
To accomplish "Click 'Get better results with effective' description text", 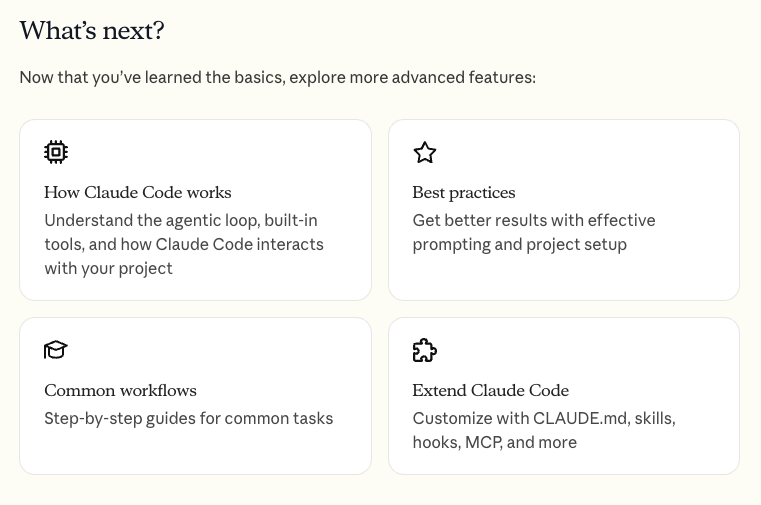I will tap(534, 221).
